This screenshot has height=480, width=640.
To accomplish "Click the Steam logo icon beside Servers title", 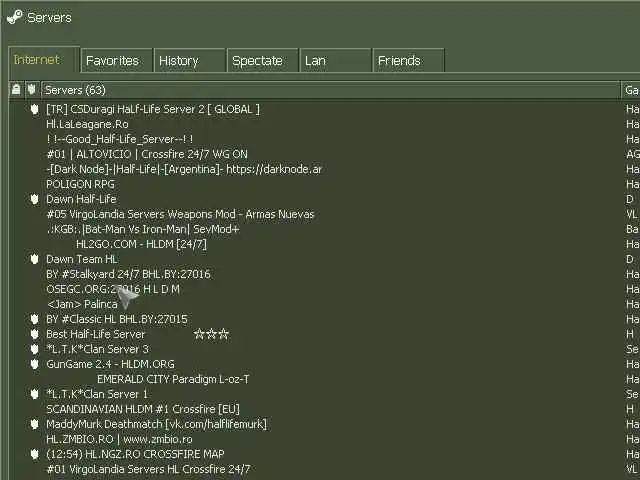I will point(15,17).
